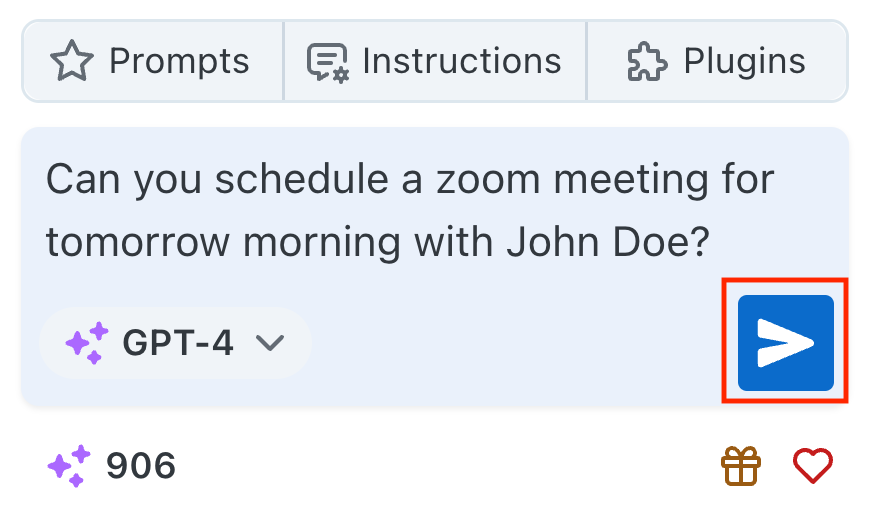Viewport: 875px width, 520px height.
Task: Click the purple sparkle icon beside 906
Action: point(69,466)
